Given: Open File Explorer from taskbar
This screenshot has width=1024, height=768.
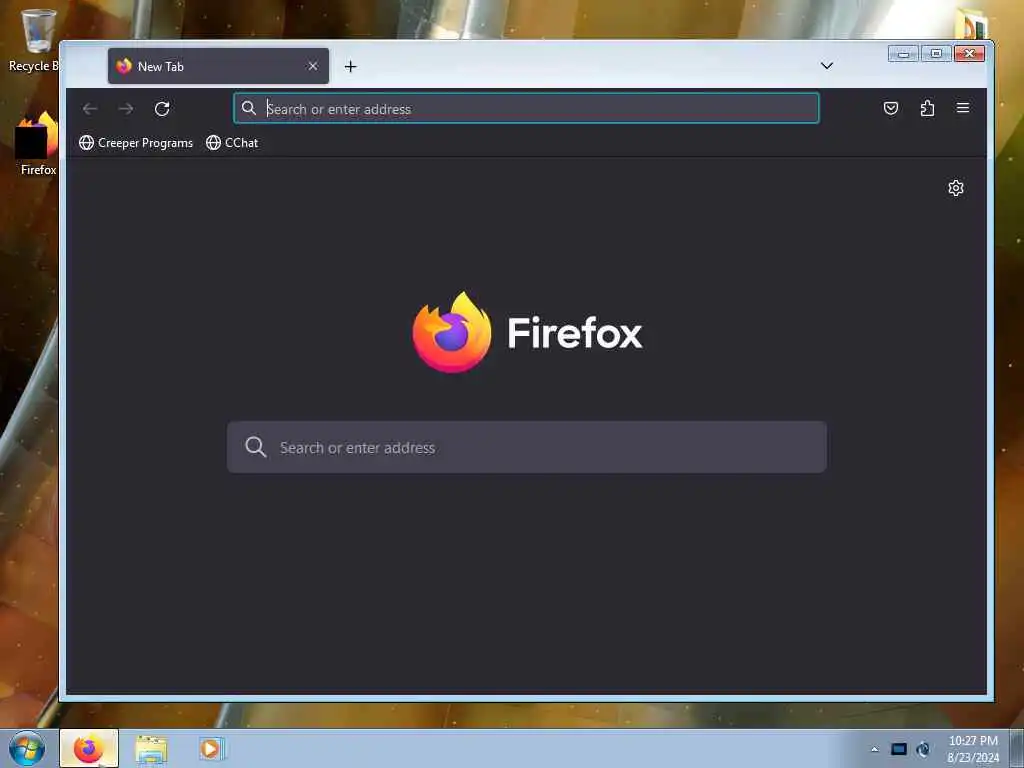Looking at the screenshot, I should click(x=152, y=749).
